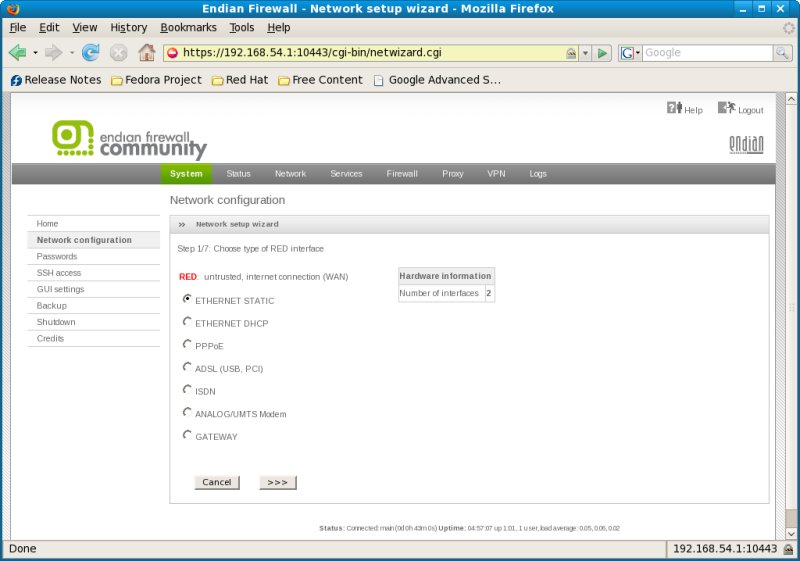
Task: Open SSH access in the sidebar
Action: 93,273
